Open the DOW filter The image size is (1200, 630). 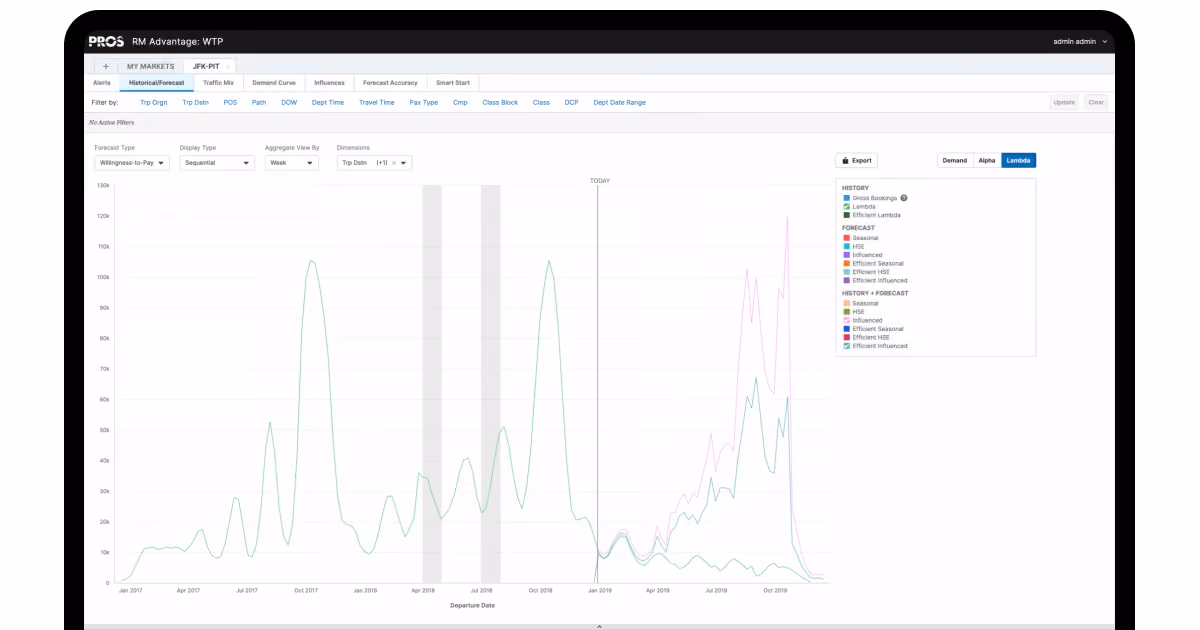tap(289, 102)
